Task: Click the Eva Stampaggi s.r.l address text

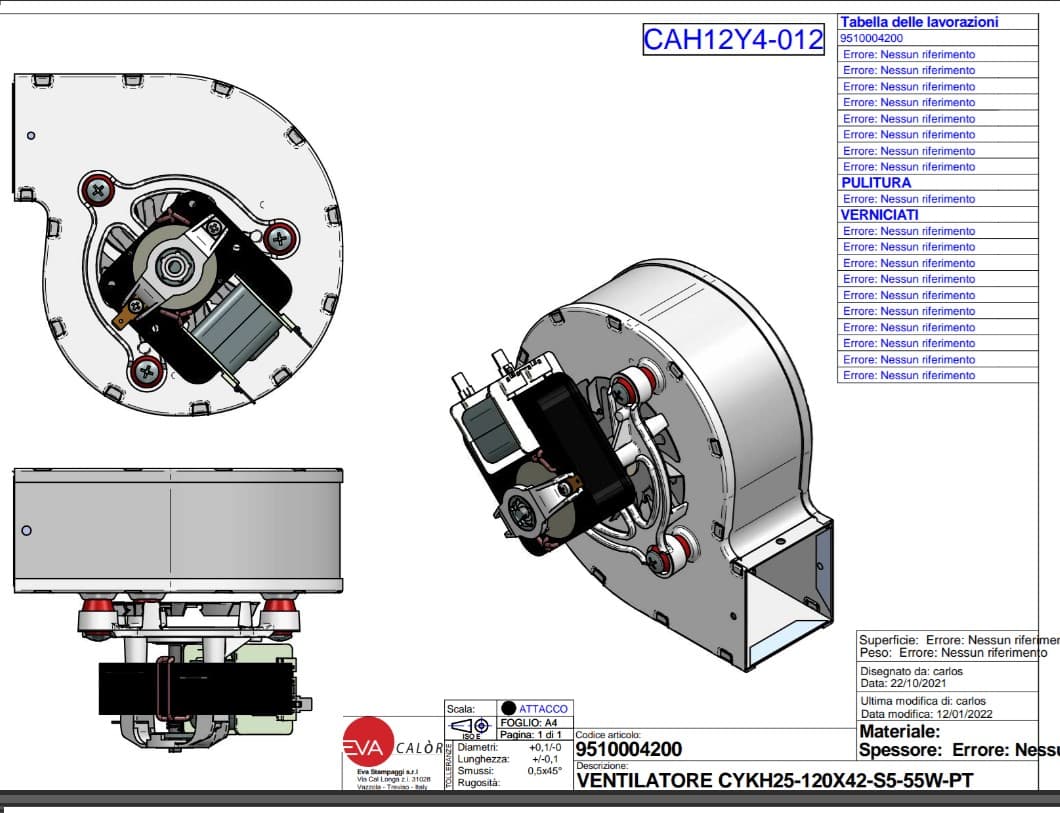Action: 393,779
